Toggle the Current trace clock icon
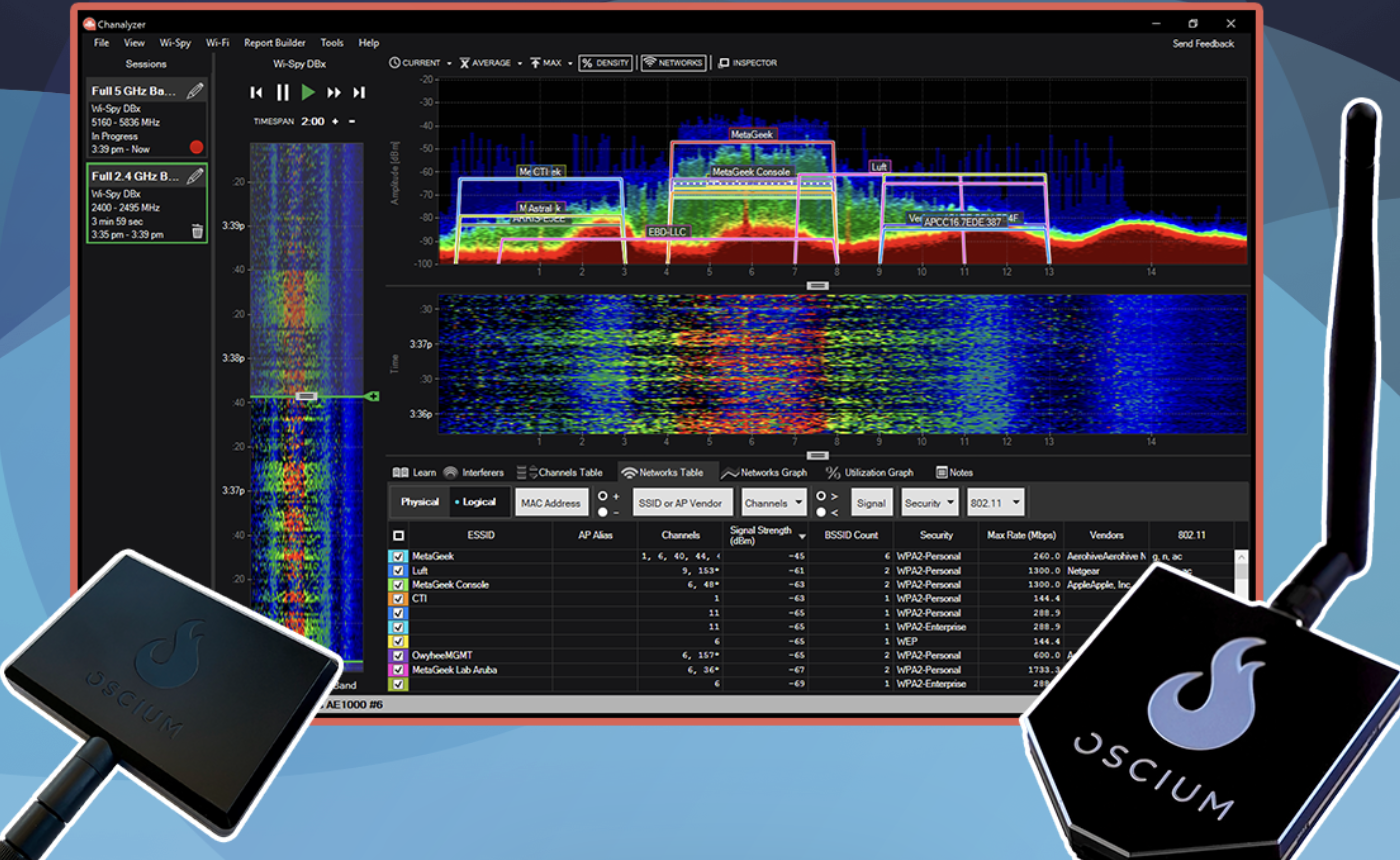The width and height of the screenshot is (1400, 860). click(395, 63)
